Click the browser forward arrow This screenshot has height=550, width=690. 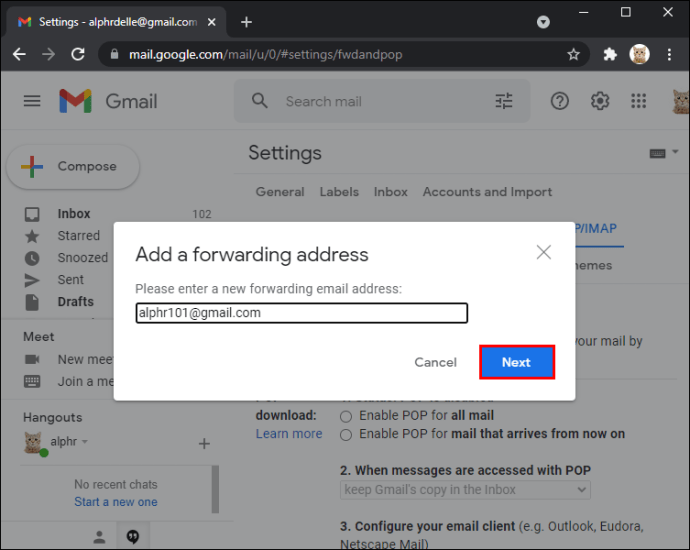click(48, 55)
